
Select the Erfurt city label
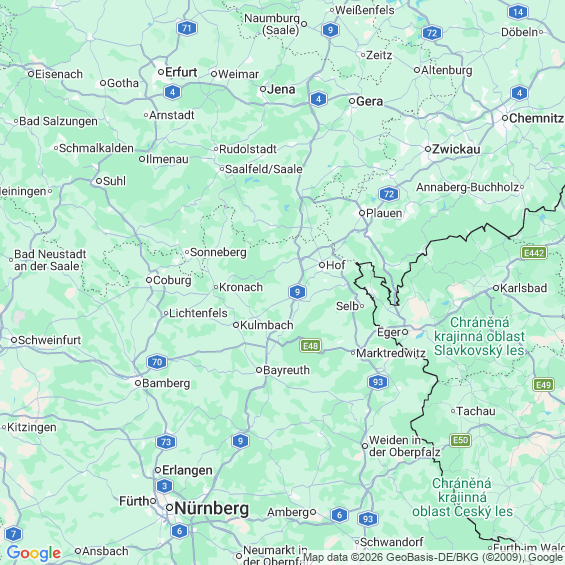(x=181, y=72)
